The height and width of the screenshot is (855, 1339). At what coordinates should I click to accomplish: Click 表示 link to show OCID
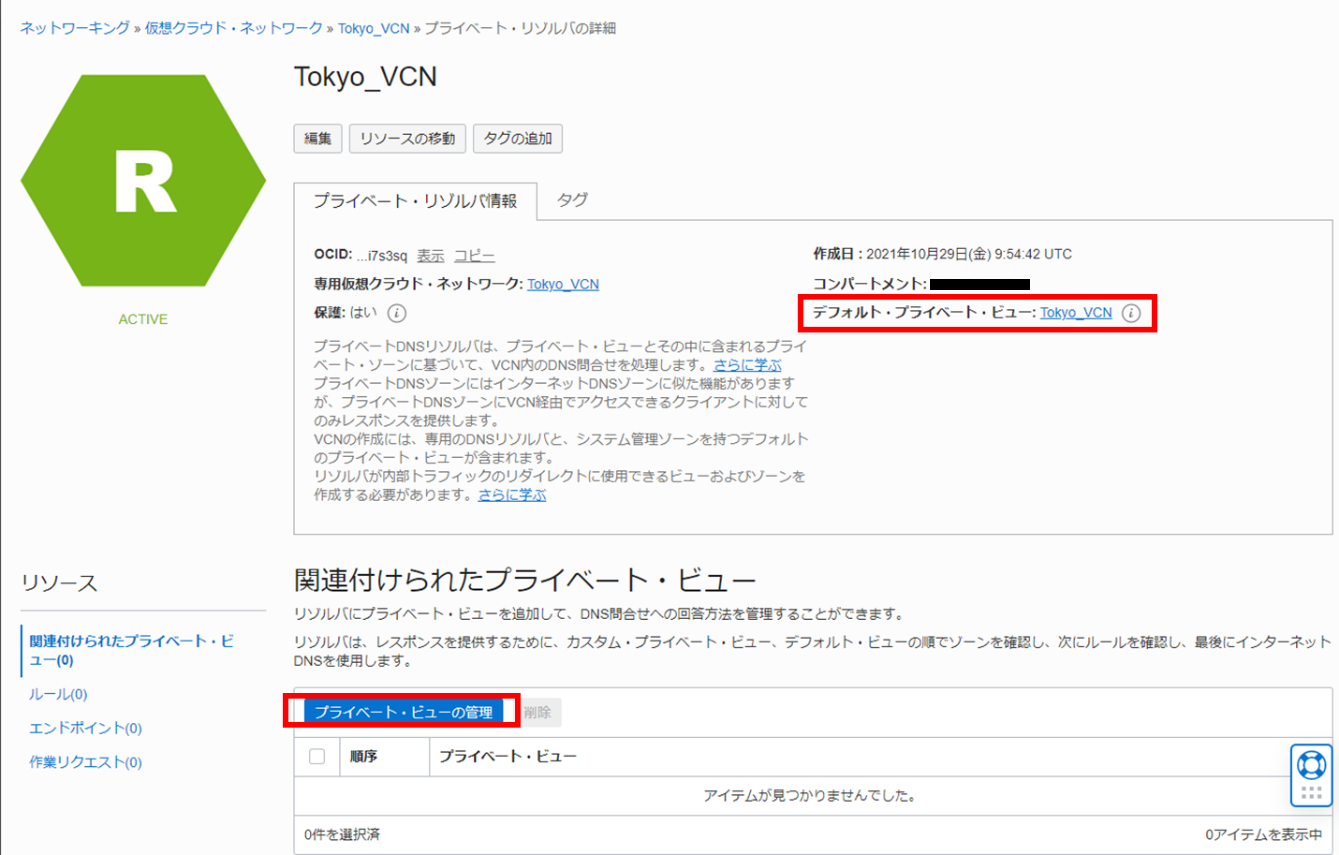pos(430,255)
